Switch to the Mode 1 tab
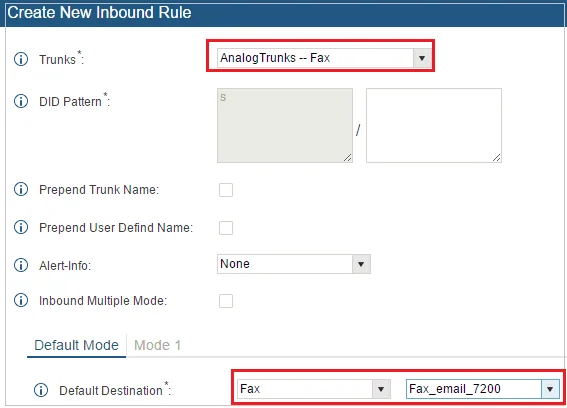 (x=157, y=345)
